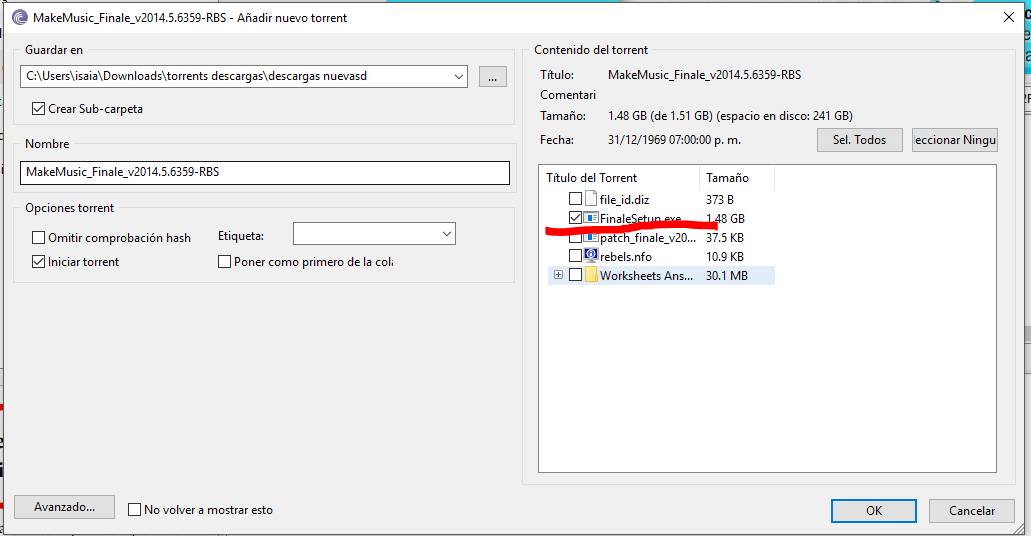The width and height of the screenshot is (1031, 536).
Task: Uncheck the FinaleSetup.exe checkbox
Action: coord(575,218)
